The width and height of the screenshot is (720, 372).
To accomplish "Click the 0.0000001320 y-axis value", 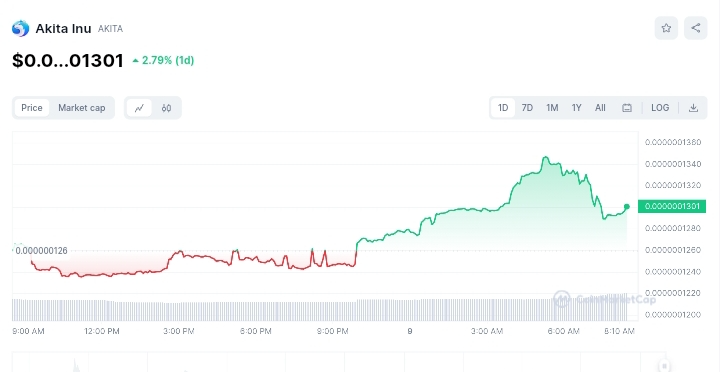I will (x=673, y=185).
